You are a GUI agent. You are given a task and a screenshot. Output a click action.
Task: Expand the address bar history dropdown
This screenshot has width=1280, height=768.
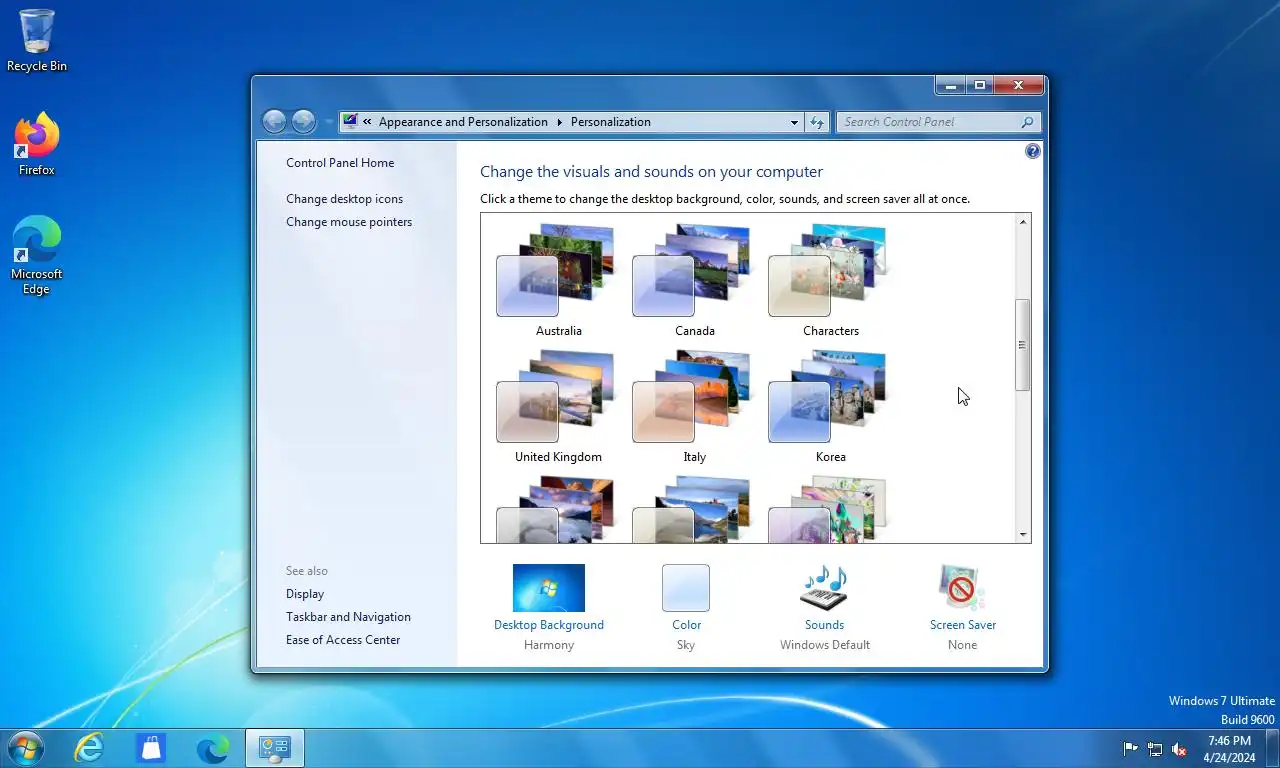[794, 122]
